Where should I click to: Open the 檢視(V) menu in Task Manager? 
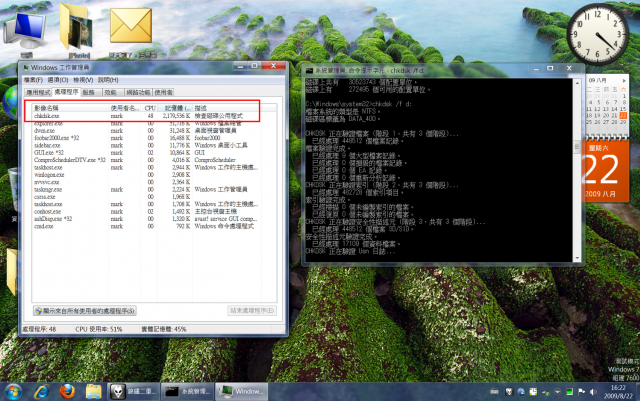(x=83, y=80)
